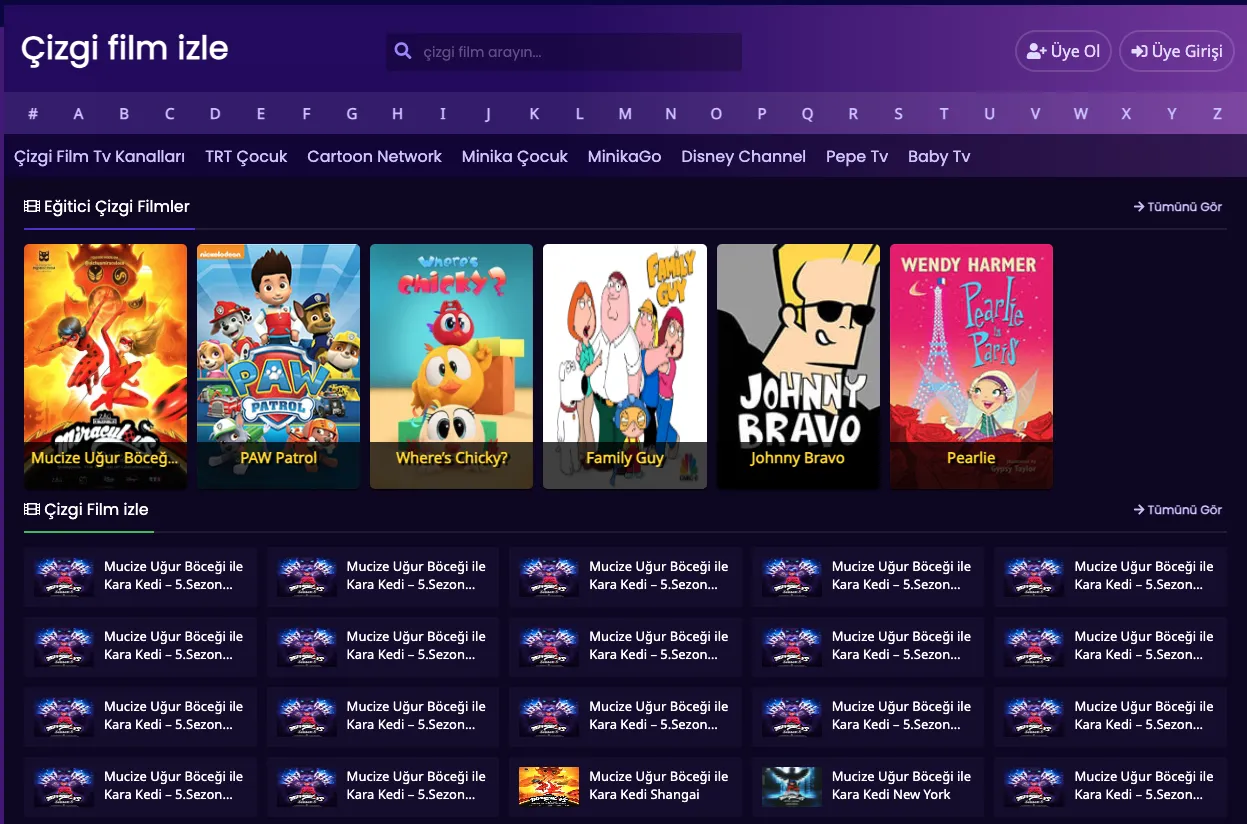Select letter S in alphabet bar
1247x824 pixels.
coord(898,114)
